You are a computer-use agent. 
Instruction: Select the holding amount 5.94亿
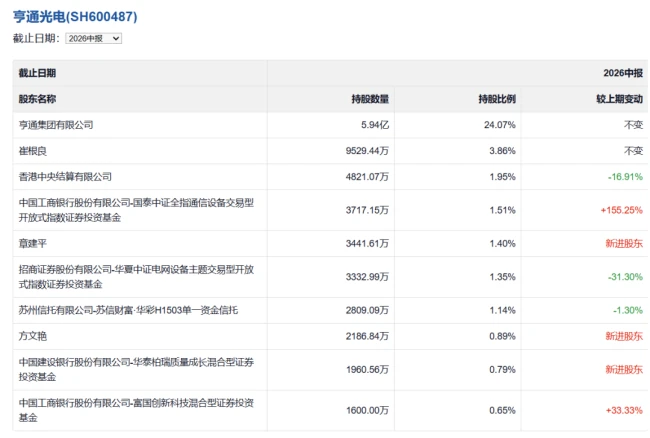pyautogui.click(x=375, y=125)
